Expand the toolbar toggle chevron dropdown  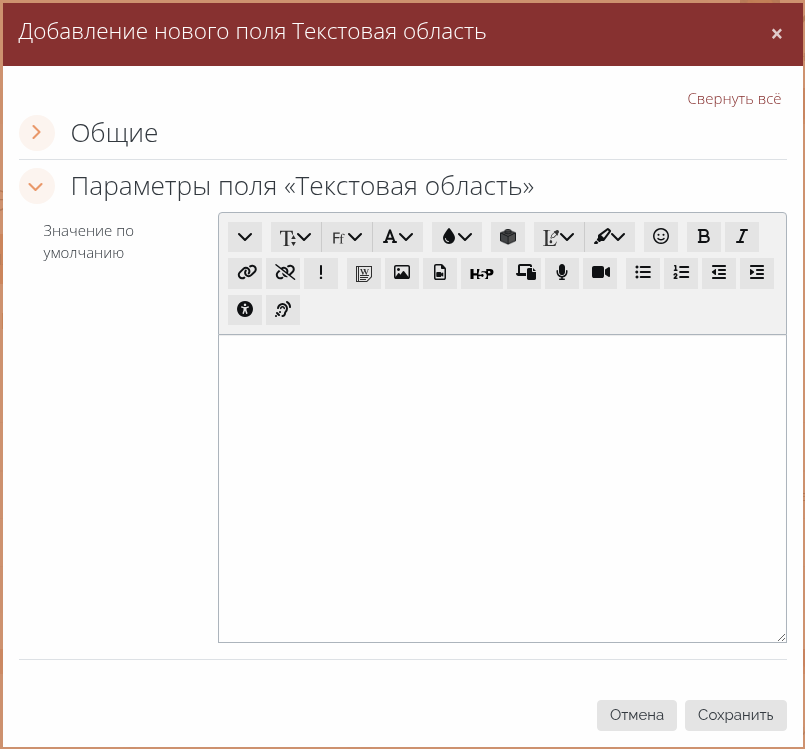coord(245,237)
